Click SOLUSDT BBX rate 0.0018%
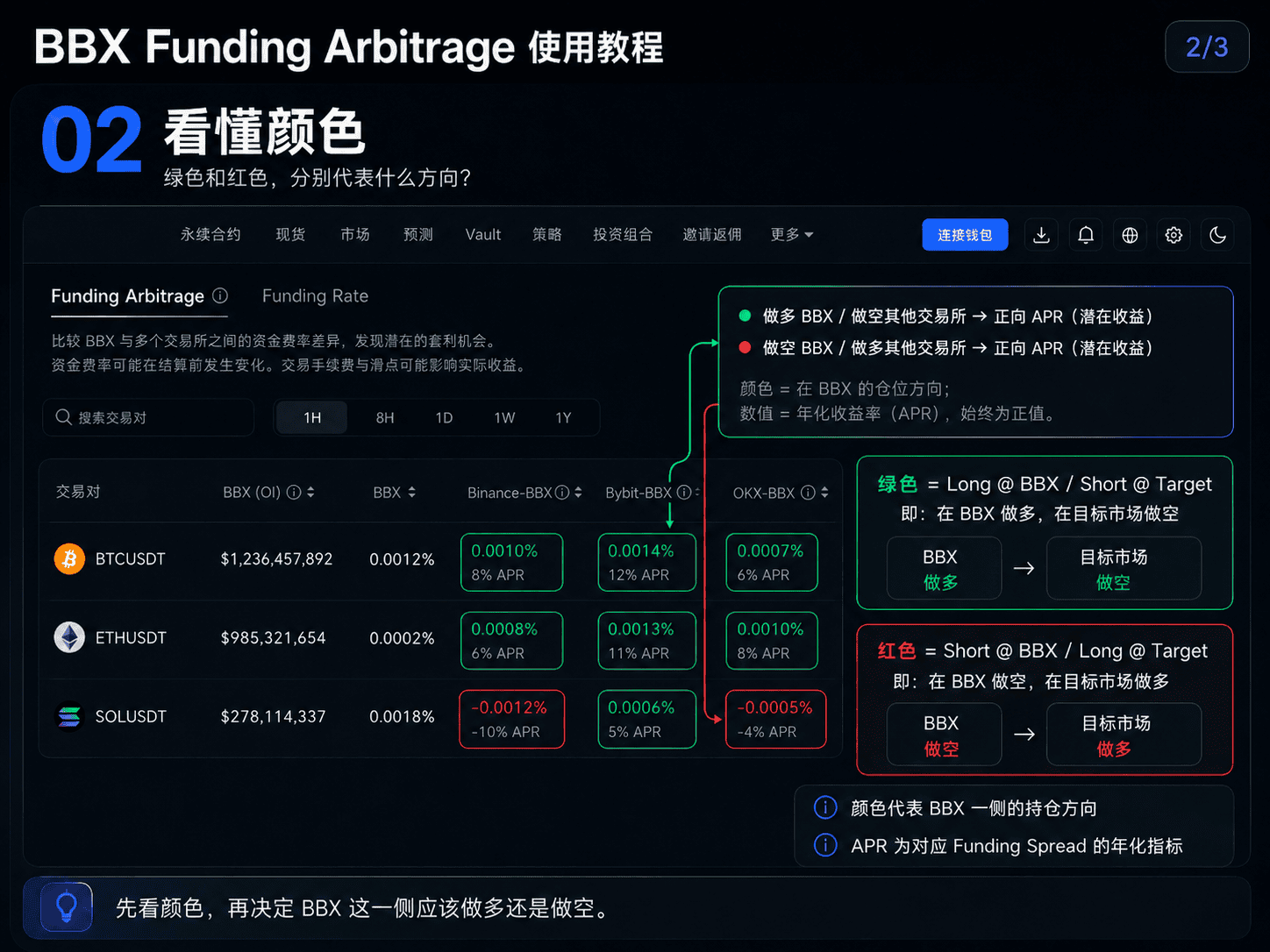 pos(402,716)
